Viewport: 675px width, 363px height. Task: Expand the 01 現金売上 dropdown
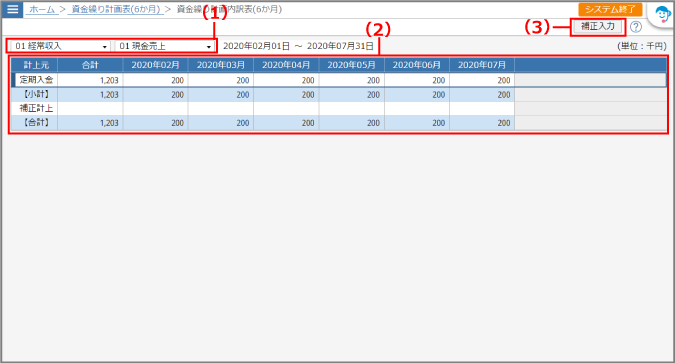point(164,46)
